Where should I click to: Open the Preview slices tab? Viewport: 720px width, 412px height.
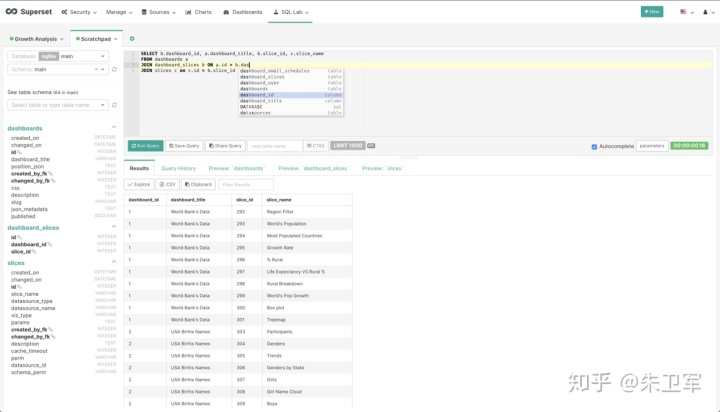pyautogui.click(x=382, y=168)
